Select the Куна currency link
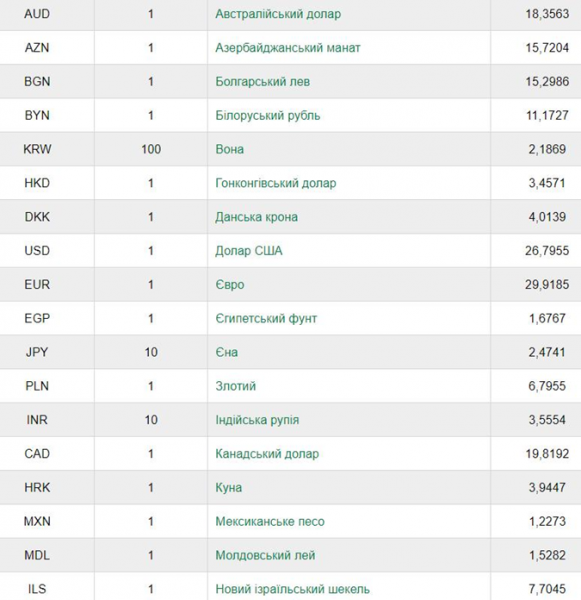 click(x=228, y=488)
